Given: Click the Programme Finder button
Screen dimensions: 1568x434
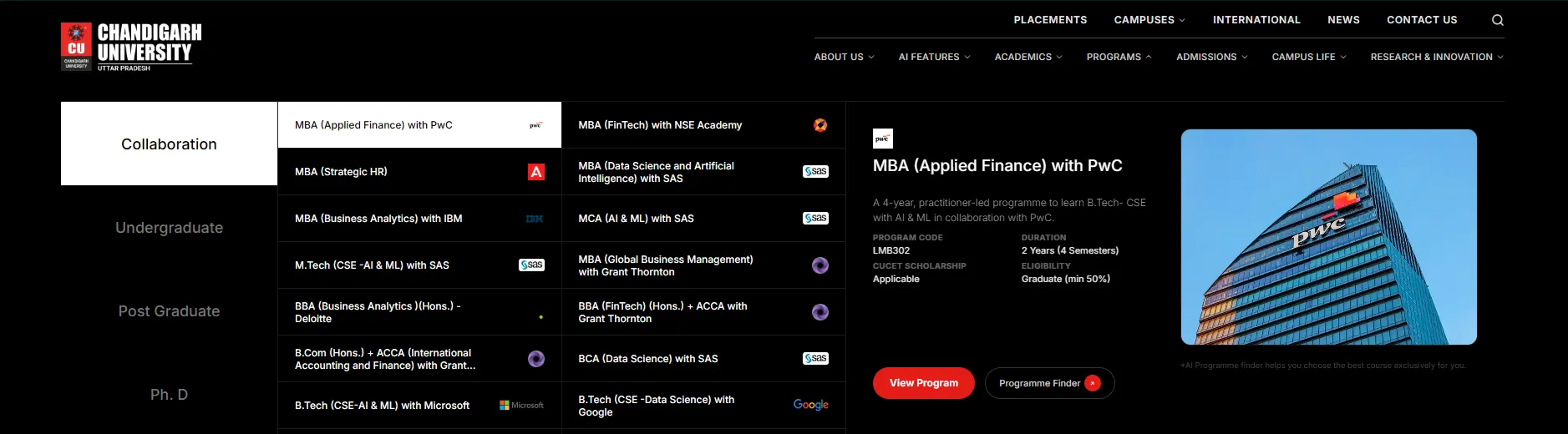Looking at the screenshot, I should click(x=1049, y=383).
